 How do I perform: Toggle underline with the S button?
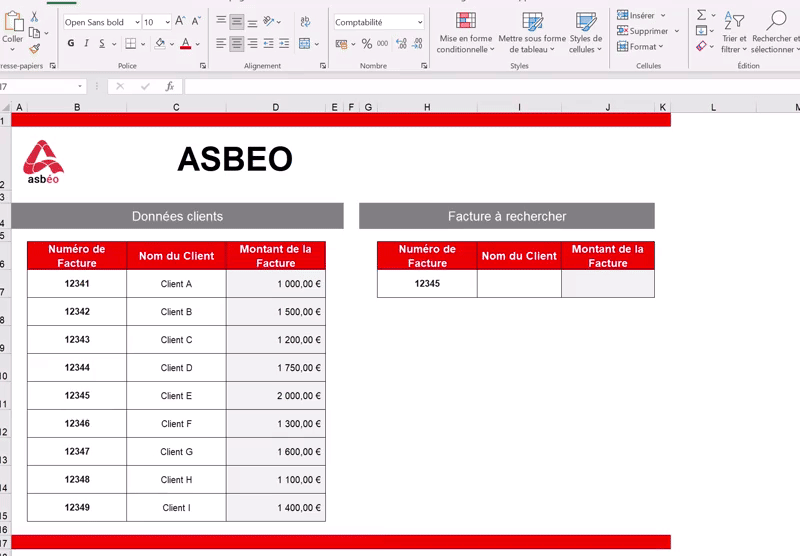(102, 43)
